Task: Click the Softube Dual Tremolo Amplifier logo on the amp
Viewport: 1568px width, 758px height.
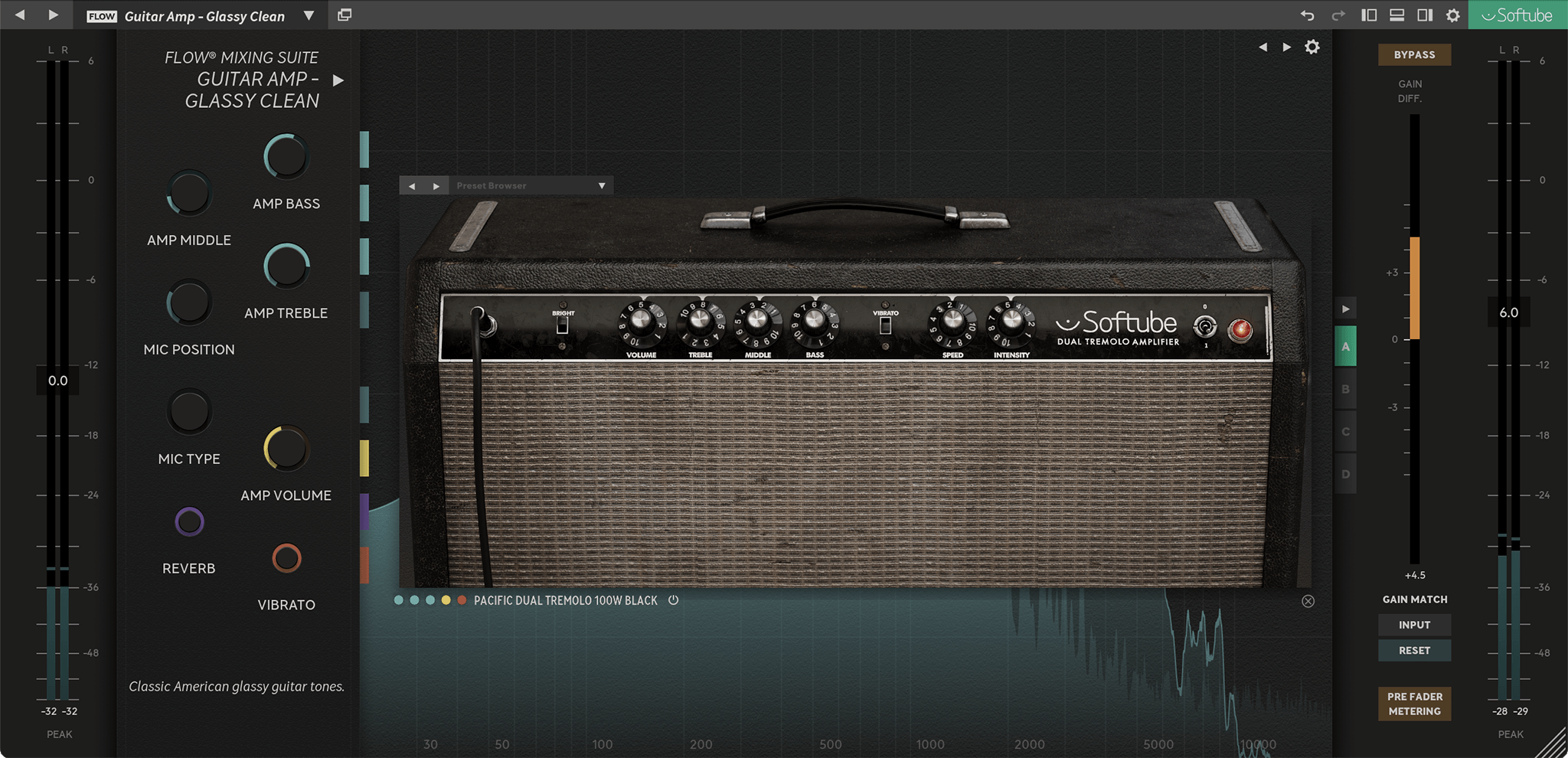Action: coord(1118,328)
